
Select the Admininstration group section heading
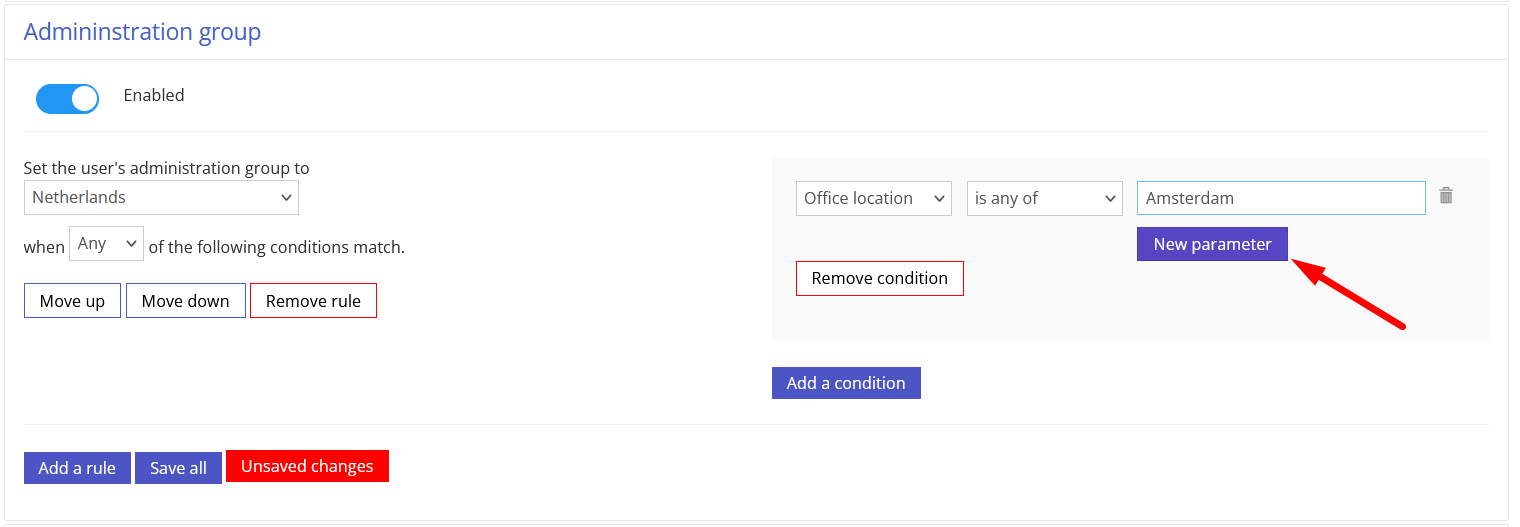[142, 32]
